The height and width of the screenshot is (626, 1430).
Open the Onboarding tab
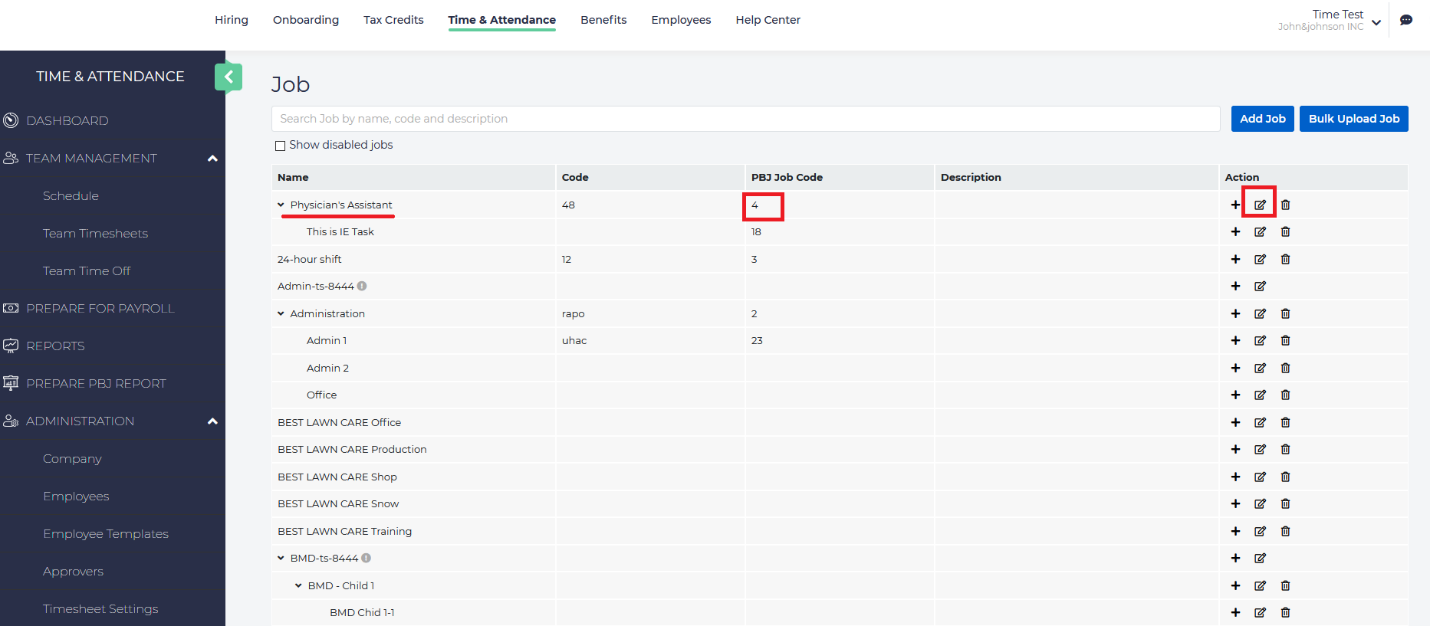point(305,20)
